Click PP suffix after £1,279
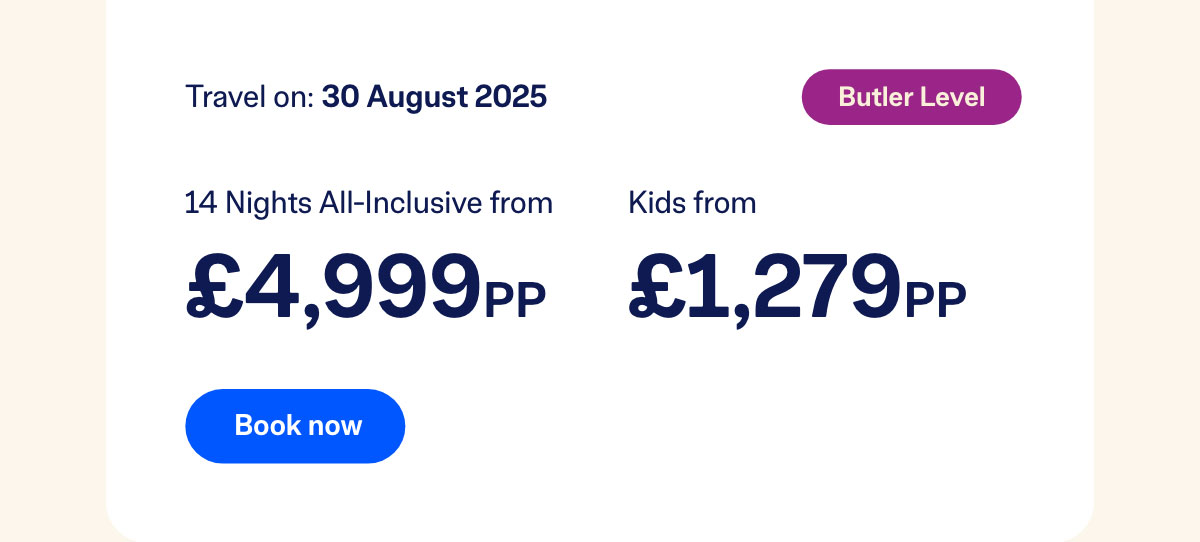 point(937,301)
